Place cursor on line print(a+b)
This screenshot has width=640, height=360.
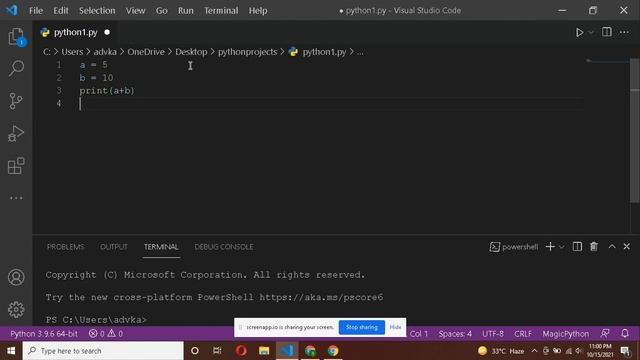(x=107, y=91)
